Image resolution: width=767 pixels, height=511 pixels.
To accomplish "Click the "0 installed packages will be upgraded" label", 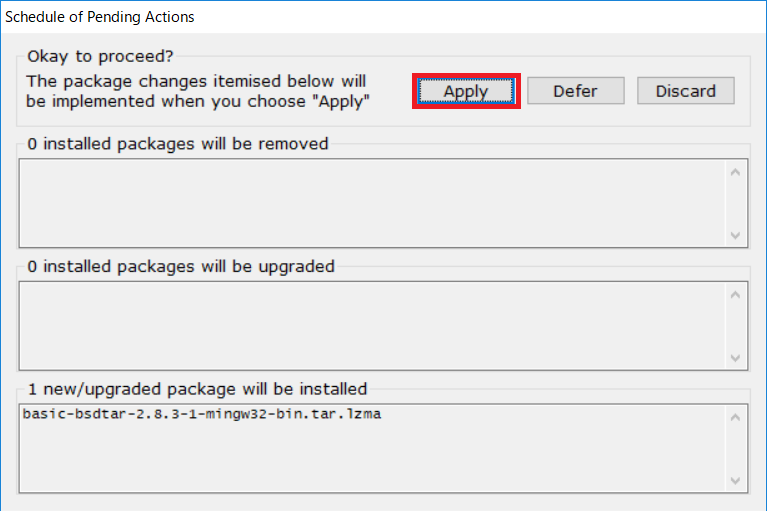I will point(181,266).
